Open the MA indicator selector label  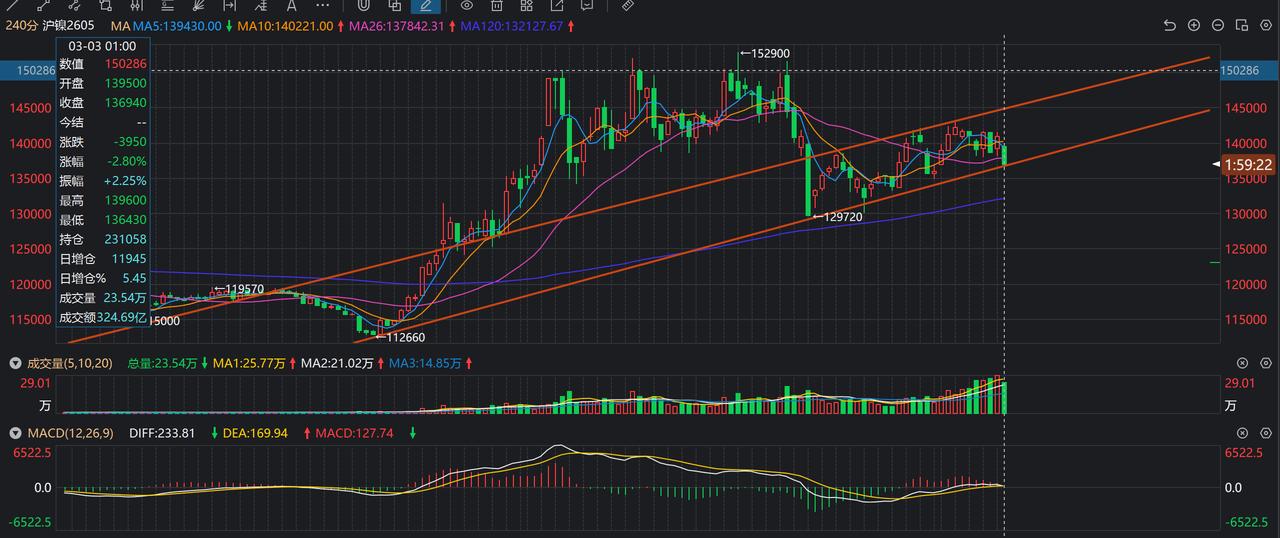[x=120, y=25]
